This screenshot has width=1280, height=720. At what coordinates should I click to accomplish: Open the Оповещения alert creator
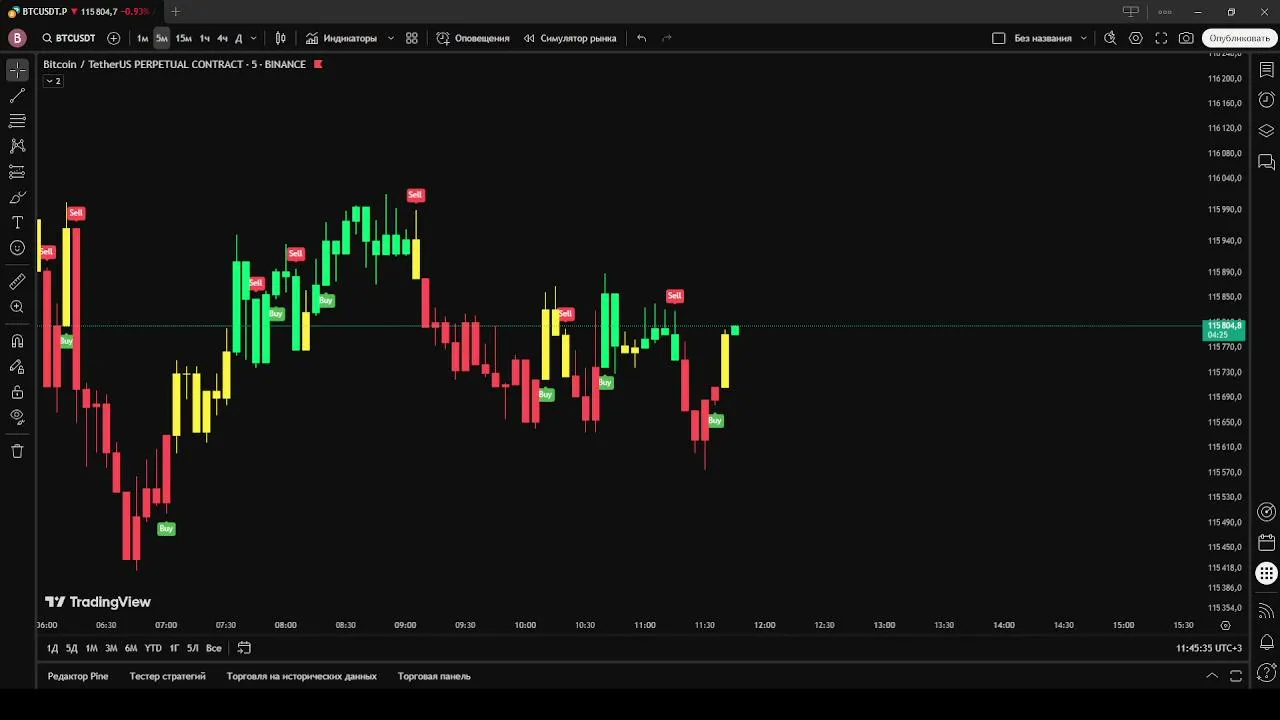pos(473,38)
